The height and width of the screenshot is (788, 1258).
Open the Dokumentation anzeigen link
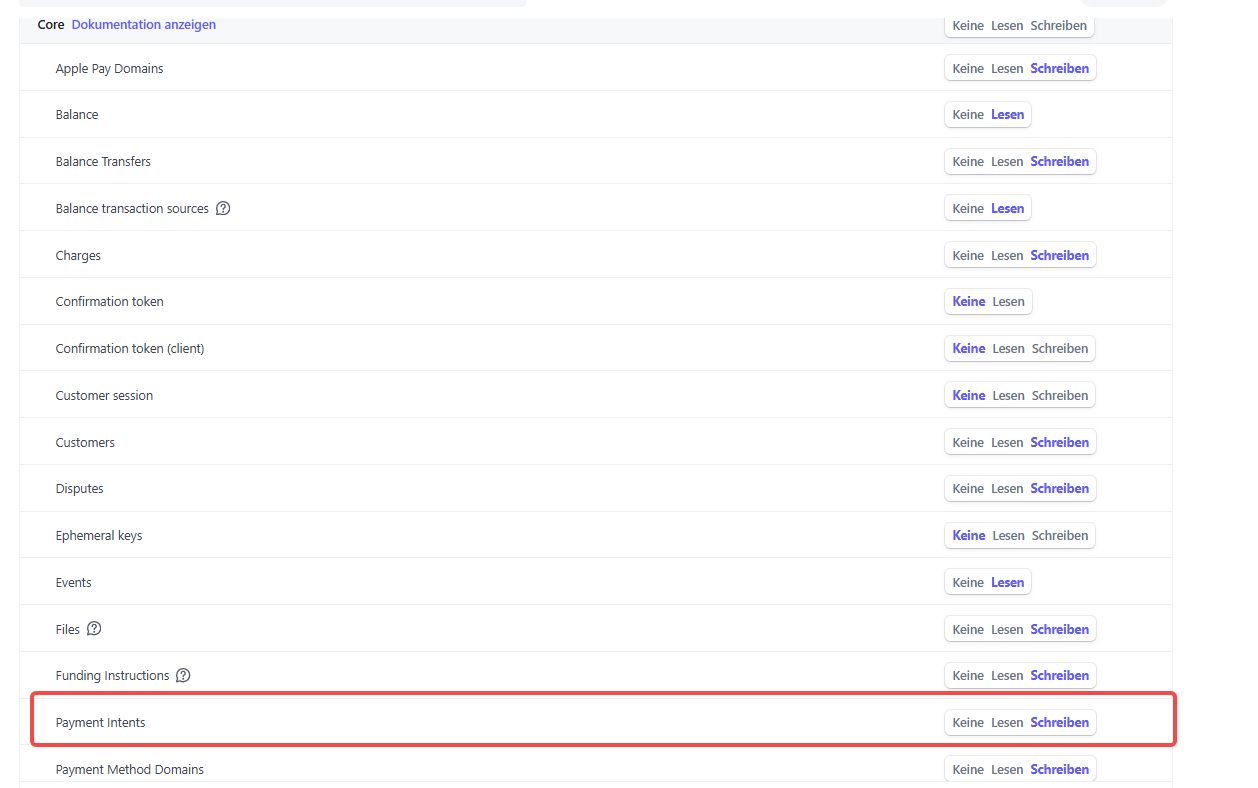point(143,25)
